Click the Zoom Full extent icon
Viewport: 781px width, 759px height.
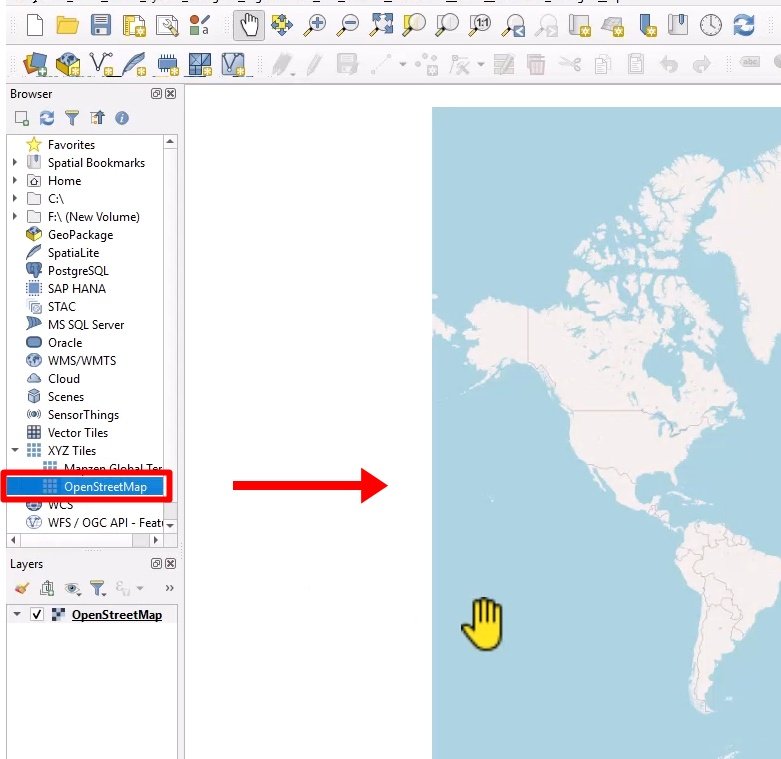(381, 25)
